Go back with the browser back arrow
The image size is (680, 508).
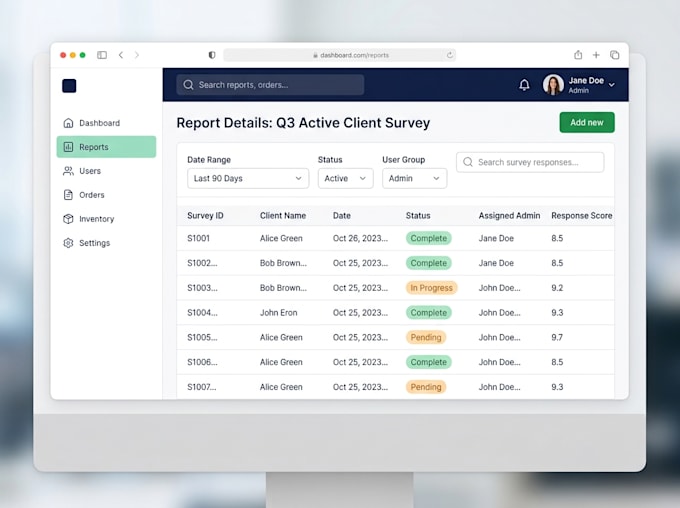click(121, 55)
